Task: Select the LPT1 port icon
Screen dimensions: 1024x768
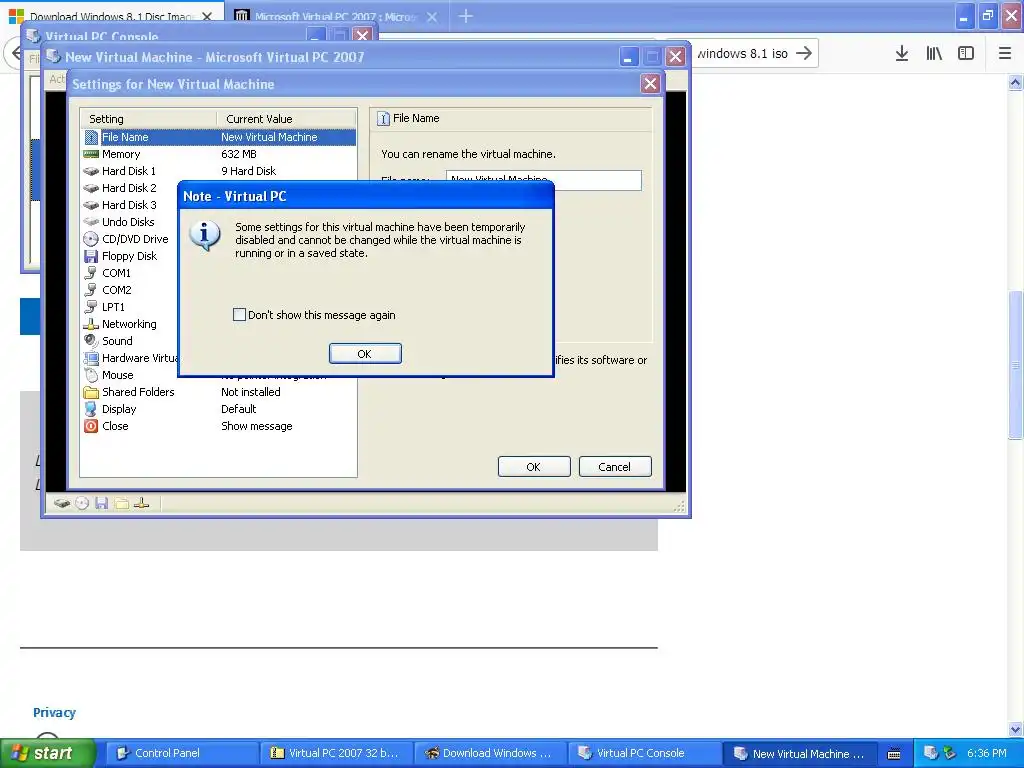Action: coord(91,307)
